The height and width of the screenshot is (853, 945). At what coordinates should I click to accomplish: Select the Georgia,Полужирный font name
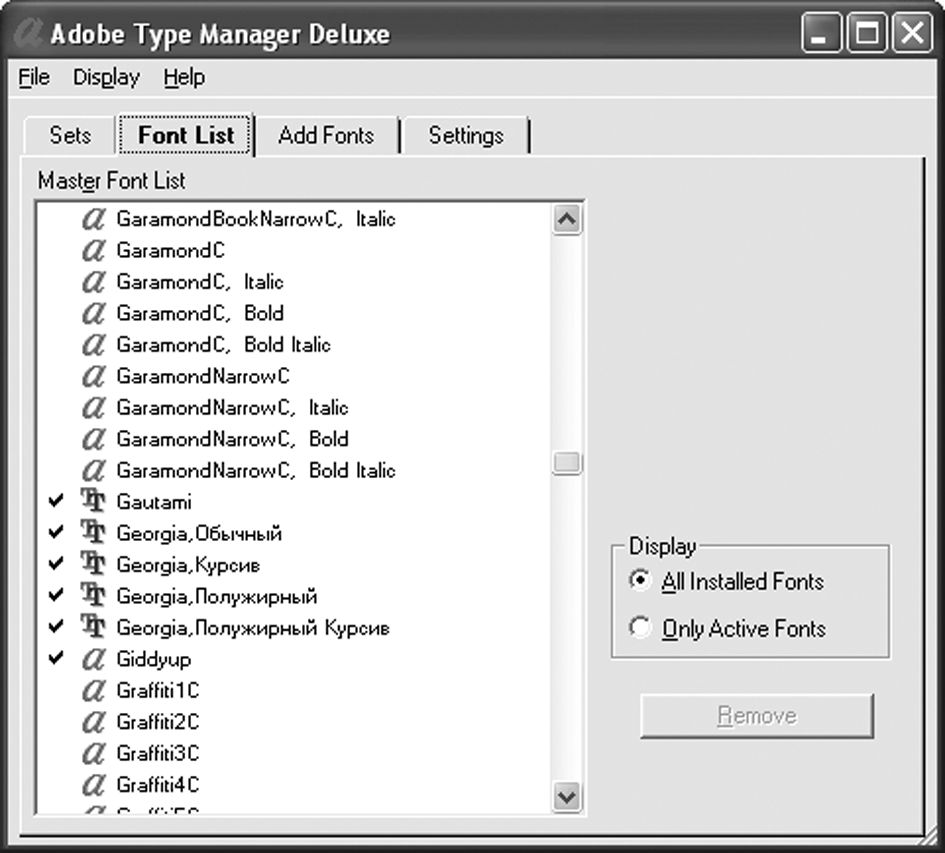(217, 596)
